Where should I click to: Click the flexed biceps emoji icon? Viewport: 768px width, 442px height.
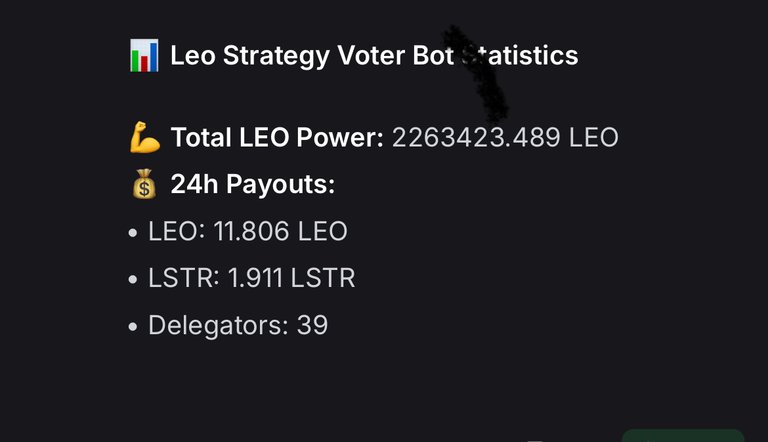tap(144, 137)
